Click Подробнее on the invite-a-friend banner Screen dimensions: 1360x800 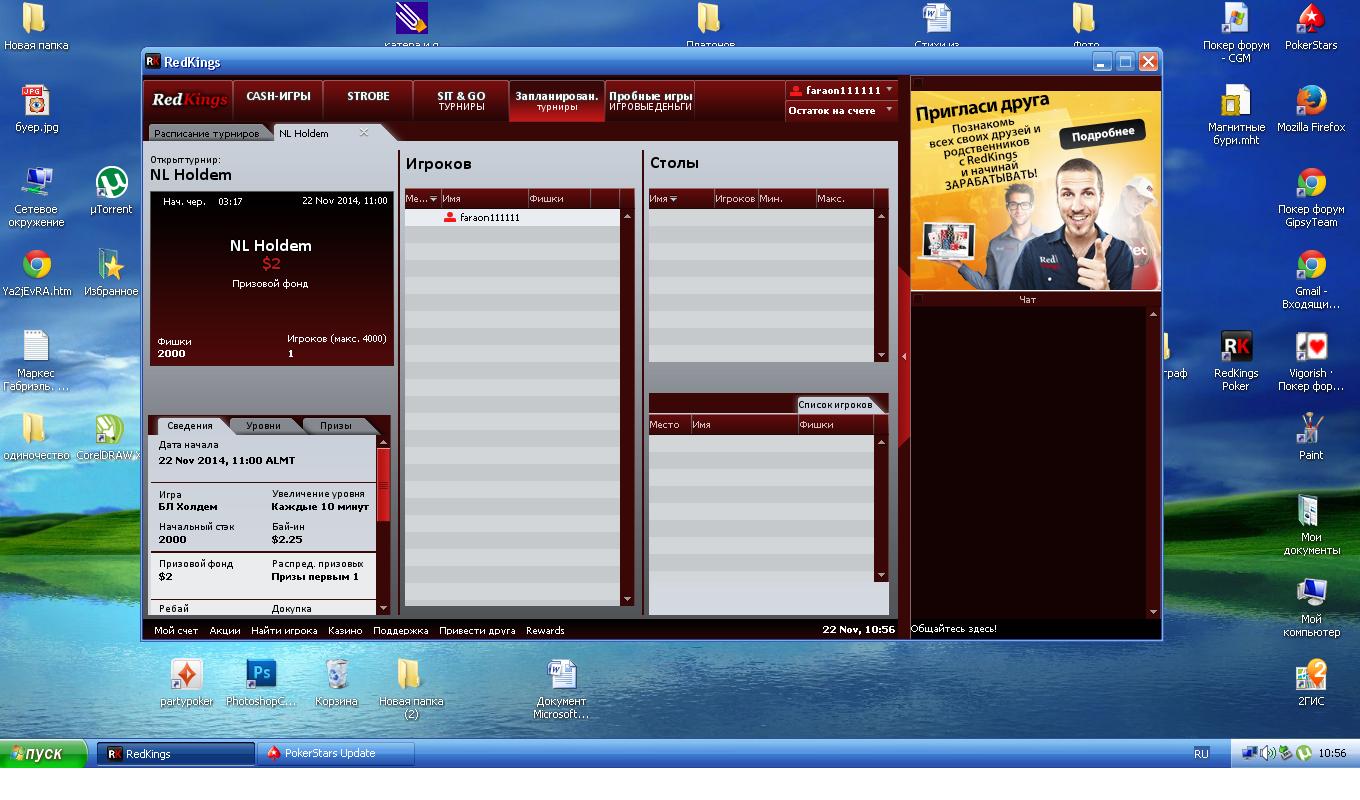(1103, 134)
